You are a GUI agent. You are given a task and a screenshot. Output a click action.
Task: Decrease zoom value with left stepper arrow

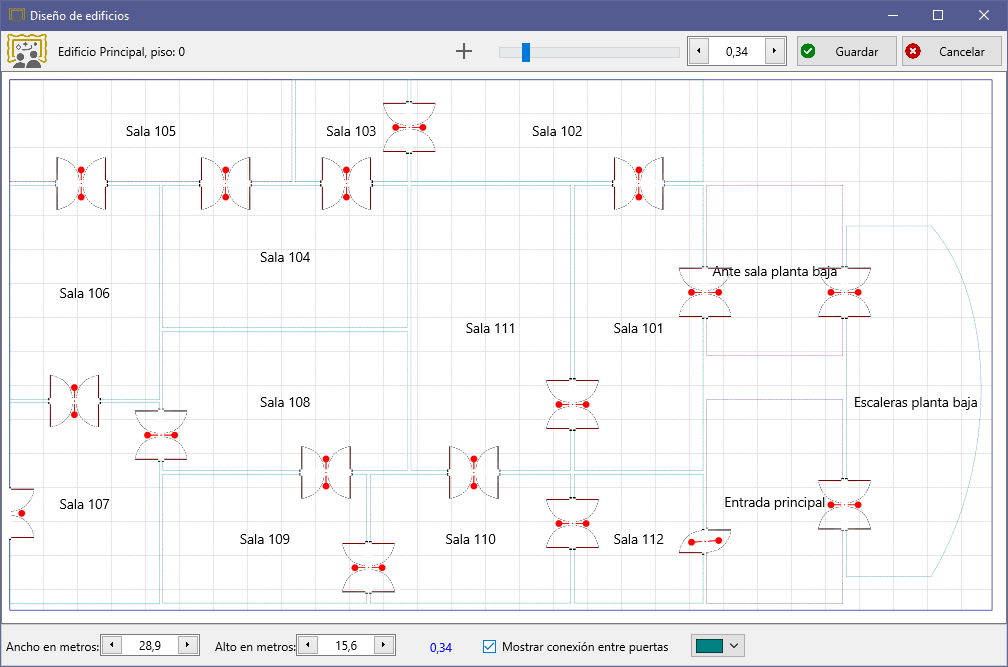point(699,51)
